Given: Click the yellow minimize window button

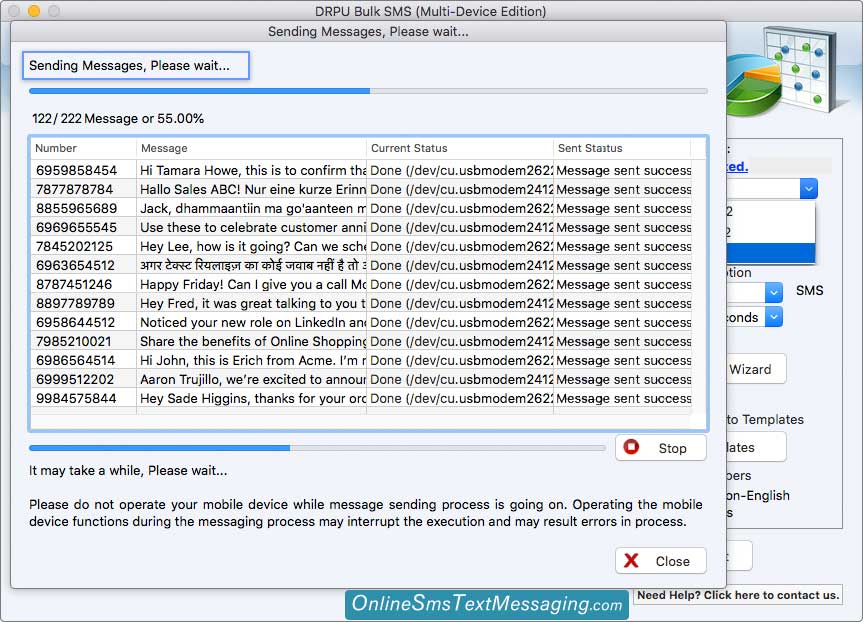Looking at the screenshot, I should 34,10.
